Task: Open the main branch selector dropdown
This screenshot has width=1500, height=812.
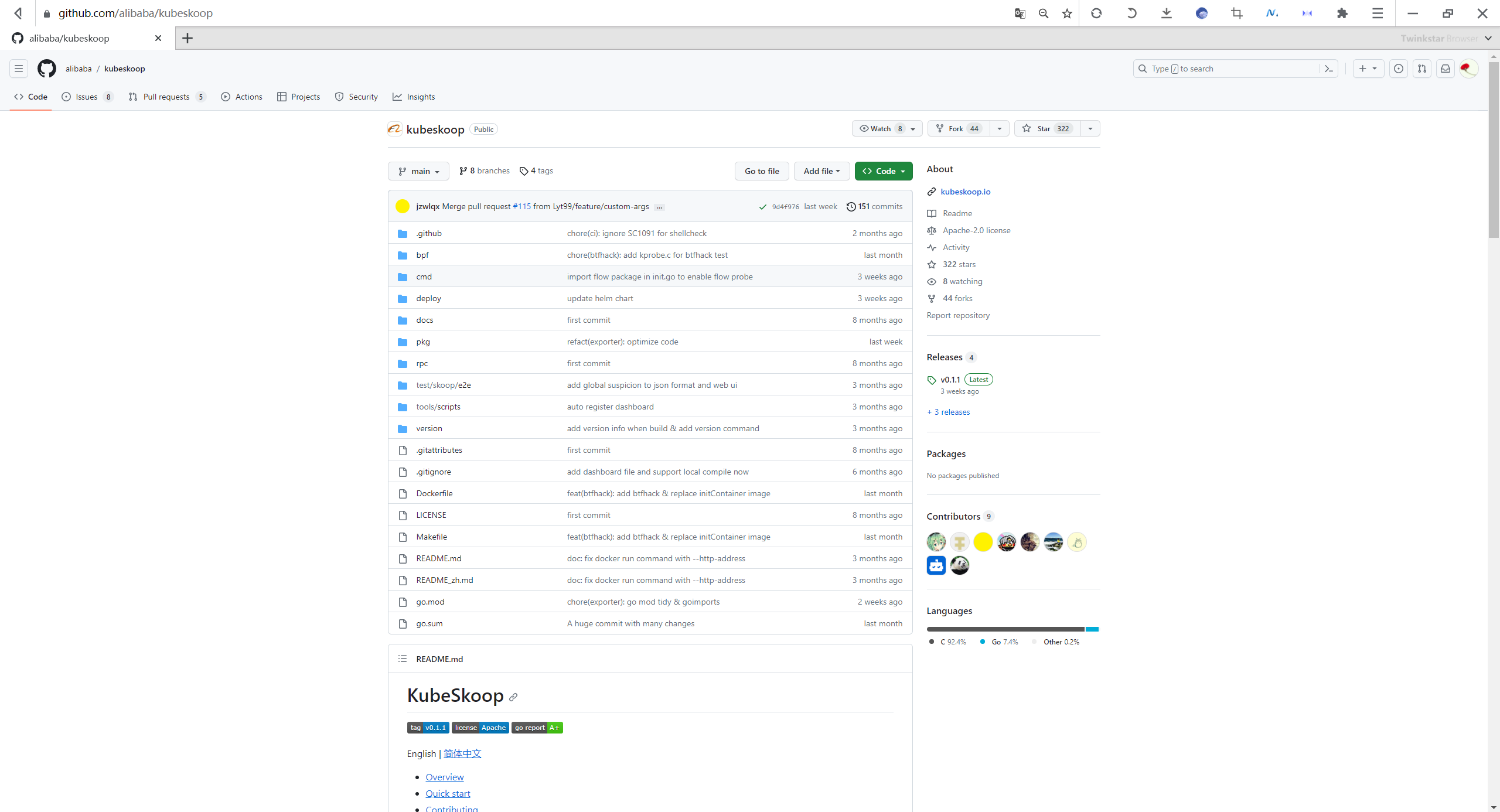Action: (x=418, y=171)
